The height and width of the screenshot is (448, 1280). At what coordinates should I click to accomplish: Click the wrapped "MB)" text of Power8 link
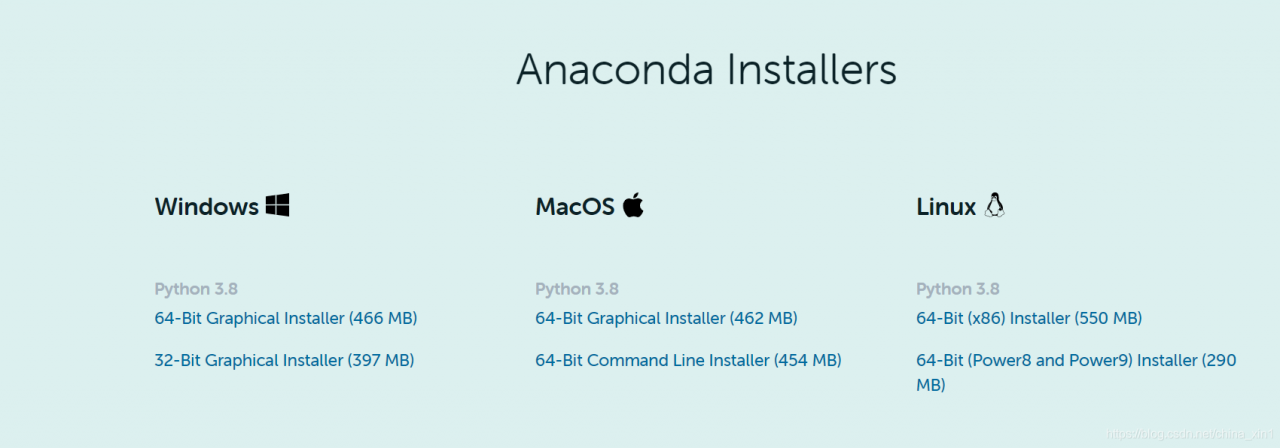point(931,385)
